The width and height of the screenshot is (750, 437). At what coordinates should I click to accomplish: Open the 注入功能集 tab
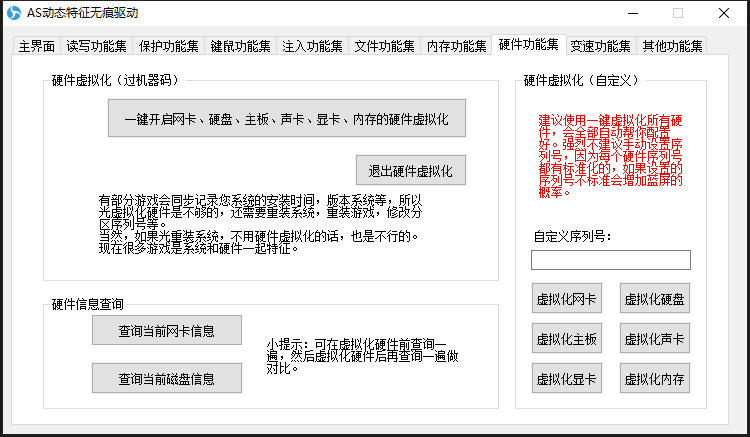coord(312,46)
